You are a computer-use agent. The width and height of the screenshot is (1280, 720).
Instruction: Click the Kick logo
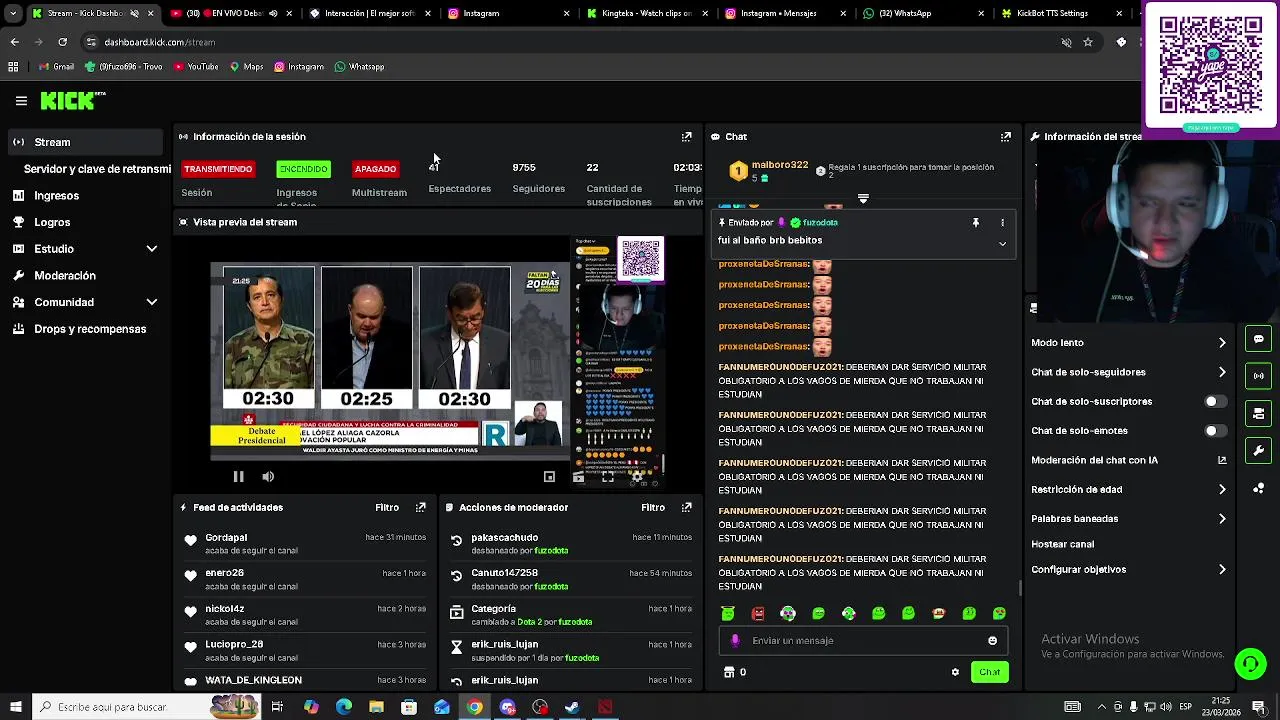[72, 100]
